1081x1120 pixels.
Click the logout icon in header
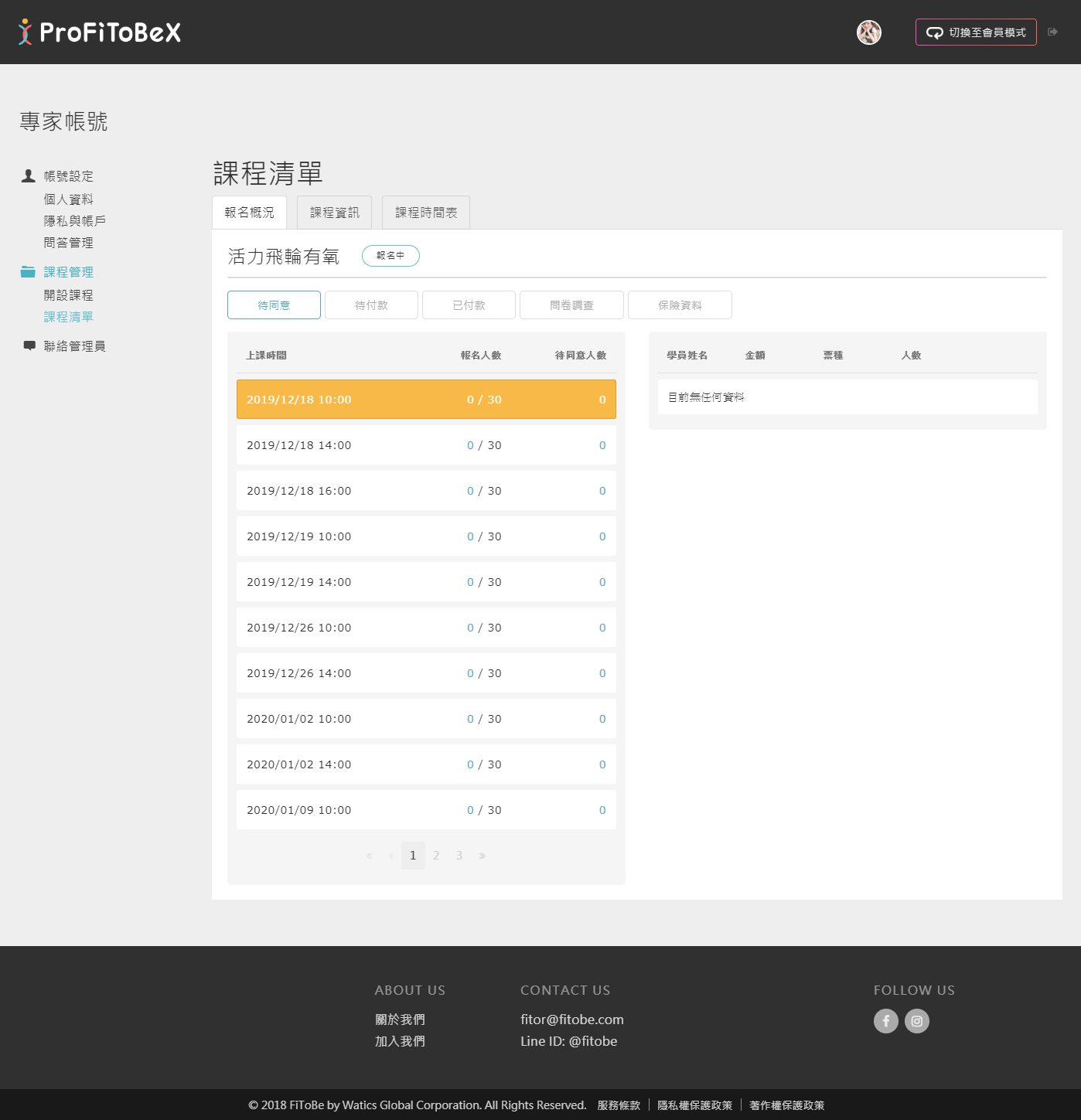1052,32
